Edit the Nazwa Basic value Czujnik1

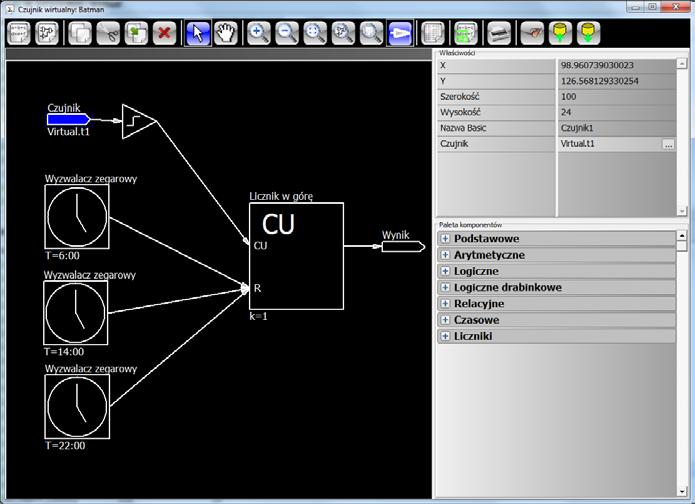[x=616, y=128]
